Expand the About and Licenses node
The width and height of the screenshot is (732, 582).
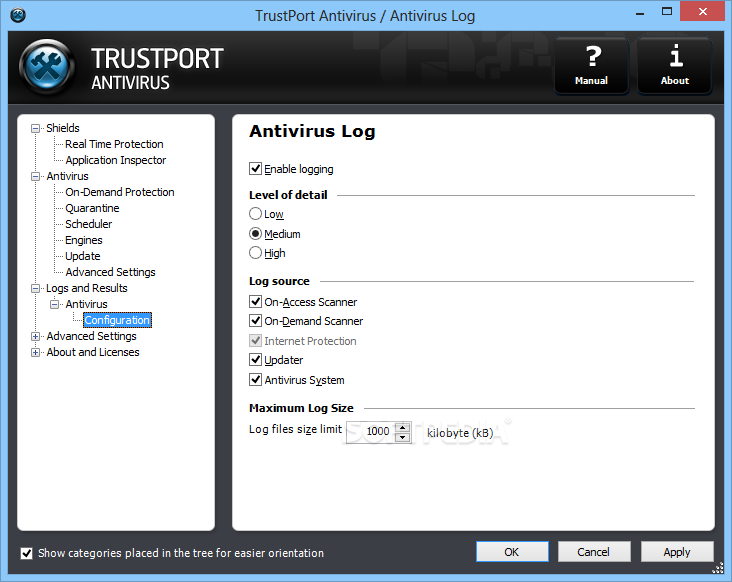(35, 352)
